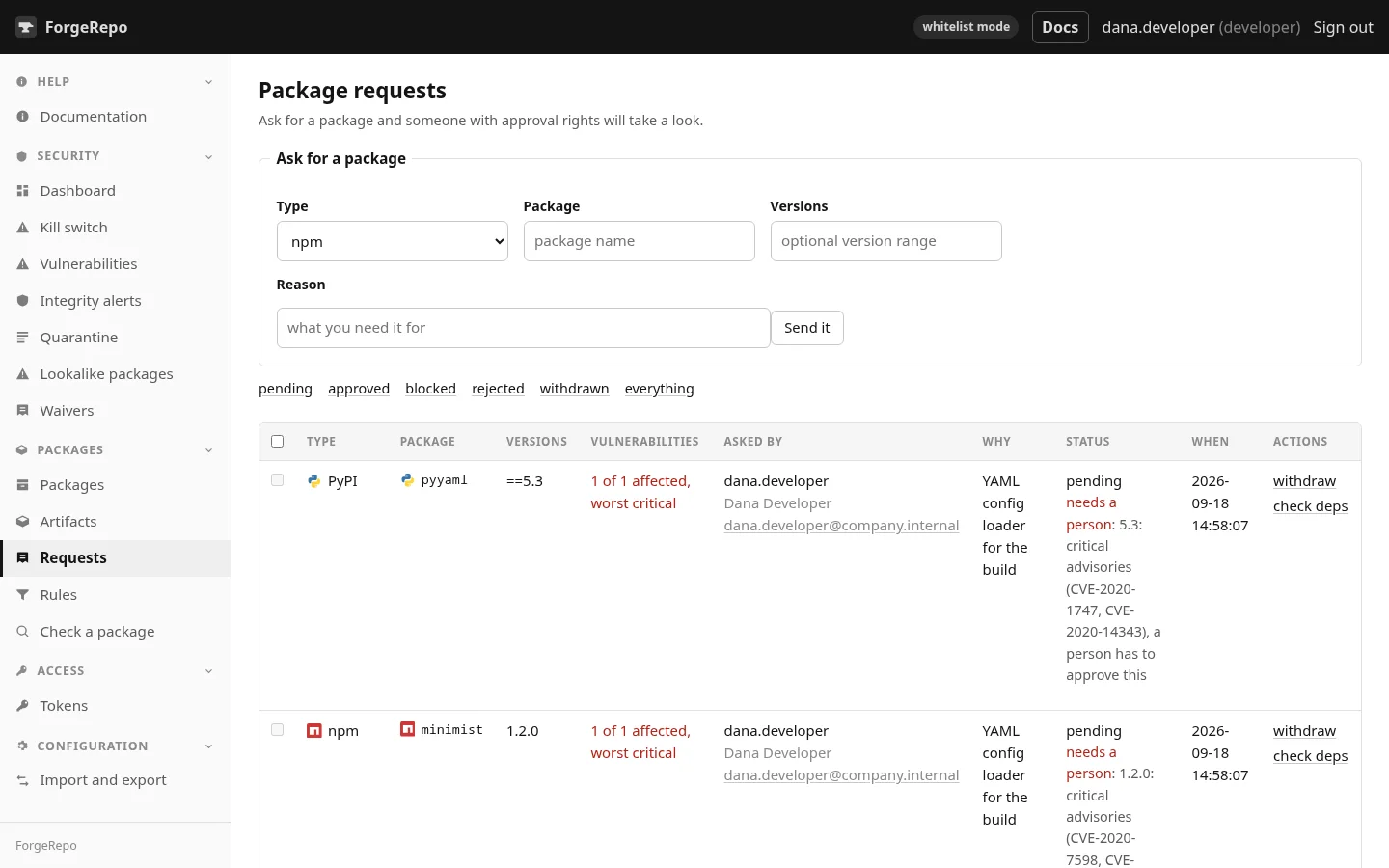Open Vulnerabilities in sidebar
Screen dimensions: 1389x868
pos(116,264)
